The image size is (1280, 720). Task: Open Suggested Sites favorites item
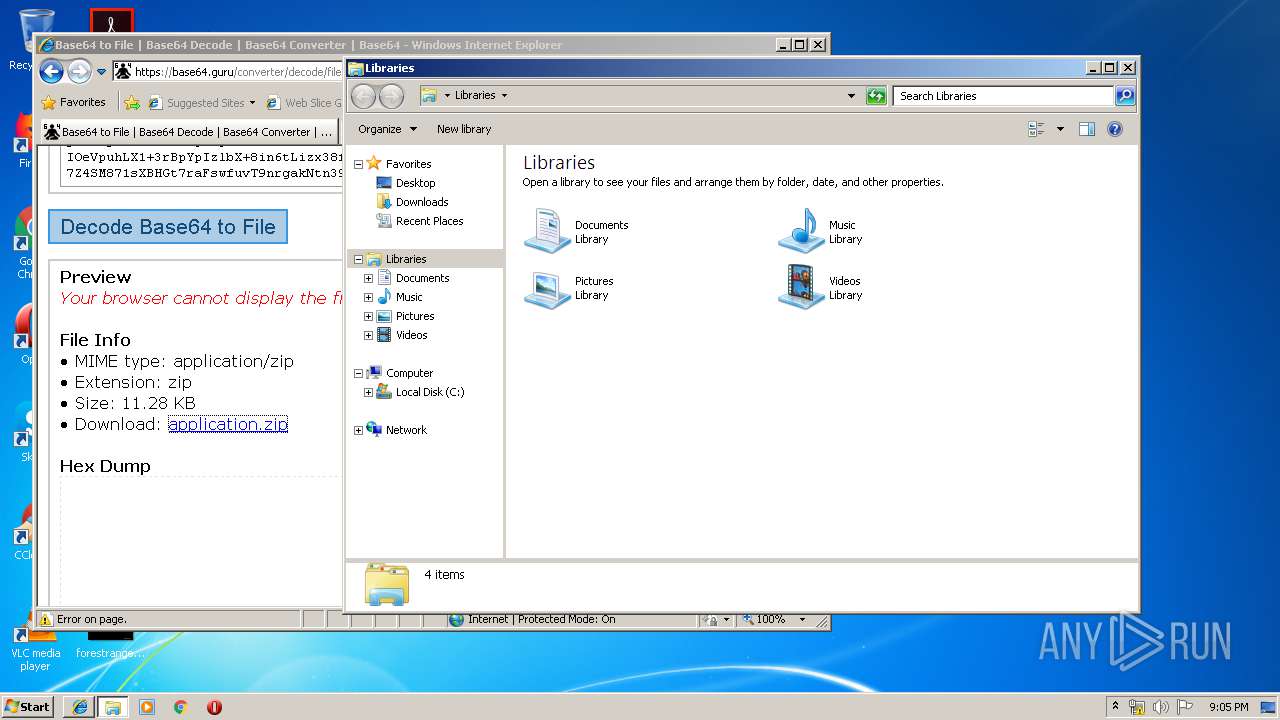click(x=202, y=102)
